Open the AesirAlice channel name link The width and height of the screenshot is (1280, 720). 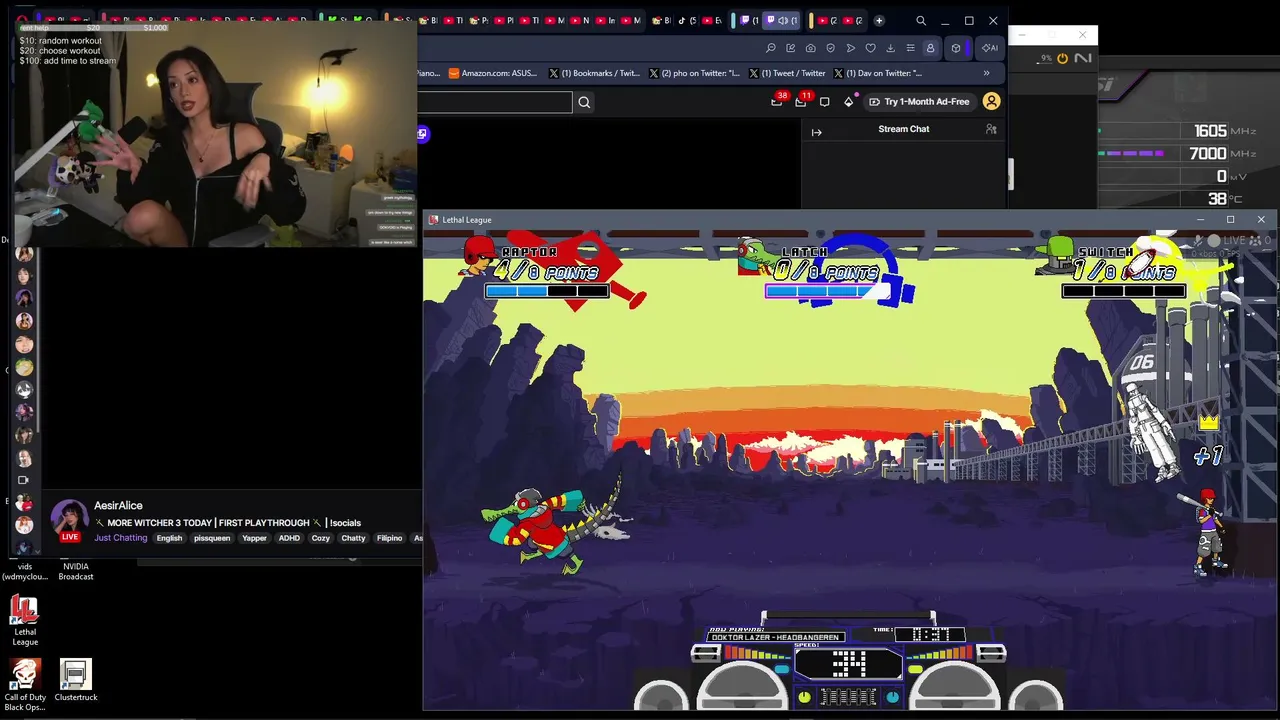[x=118, y=506]
